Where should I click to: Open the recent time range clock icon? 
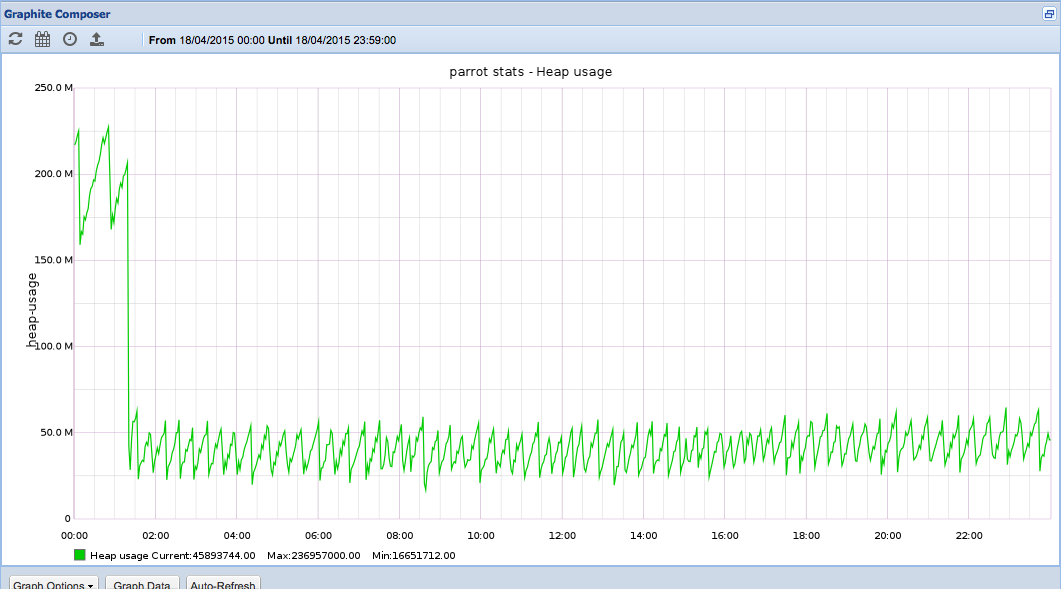click(x=70, y=39)
